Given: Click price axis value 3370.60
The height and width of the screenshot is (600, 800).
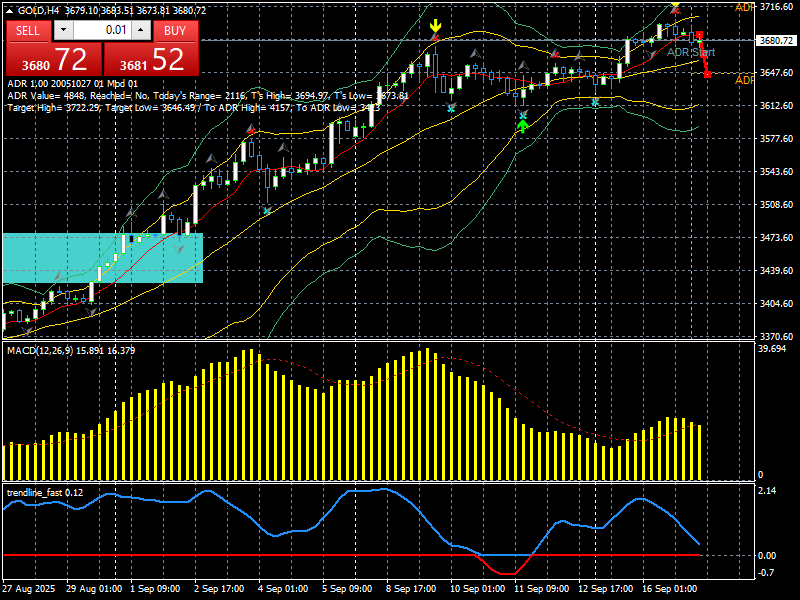Looking at the screenshot, I should [777, 337].
